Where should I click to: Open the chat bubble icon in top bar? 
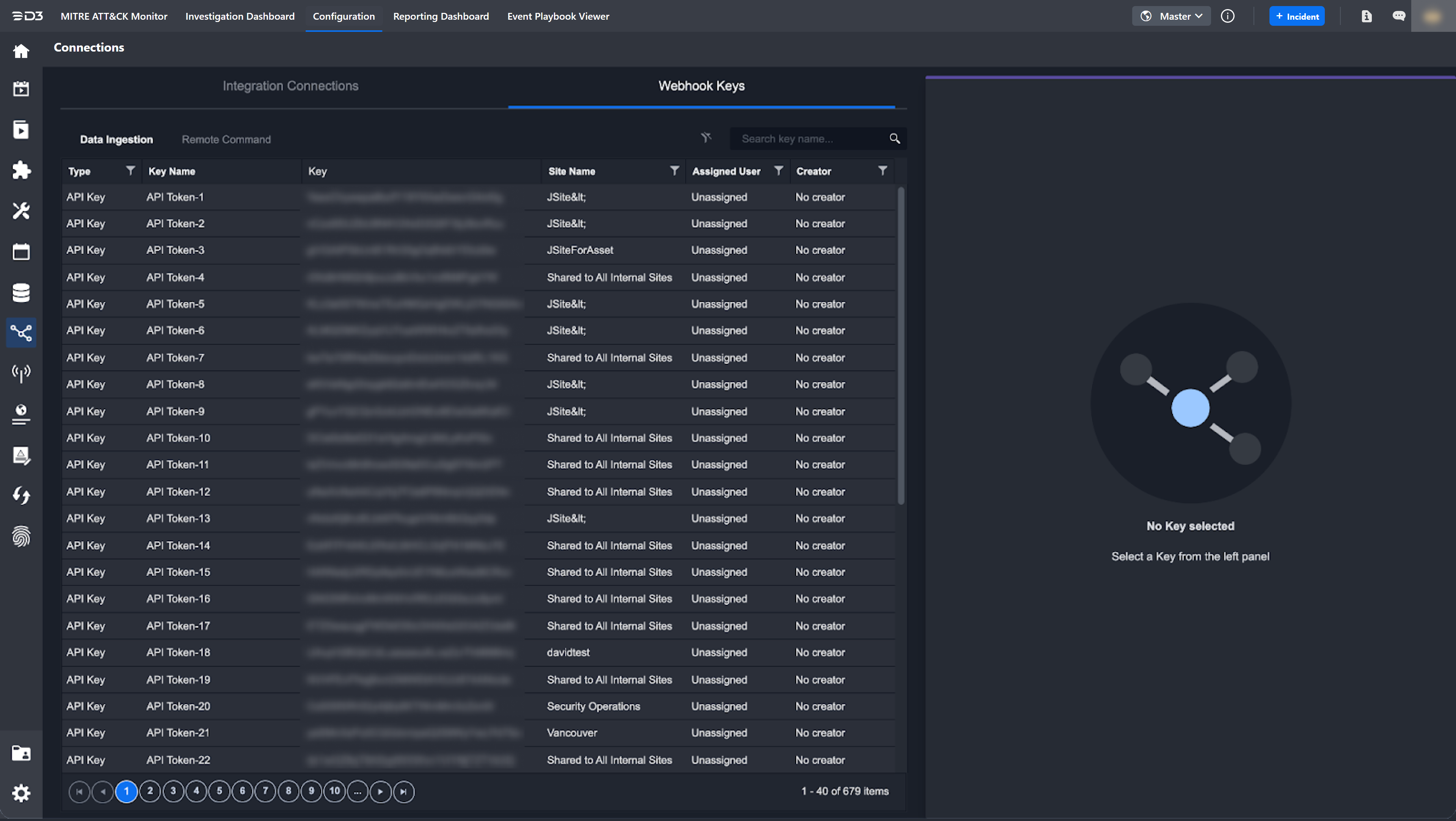pyautogui.click(x=1399, y=16)
